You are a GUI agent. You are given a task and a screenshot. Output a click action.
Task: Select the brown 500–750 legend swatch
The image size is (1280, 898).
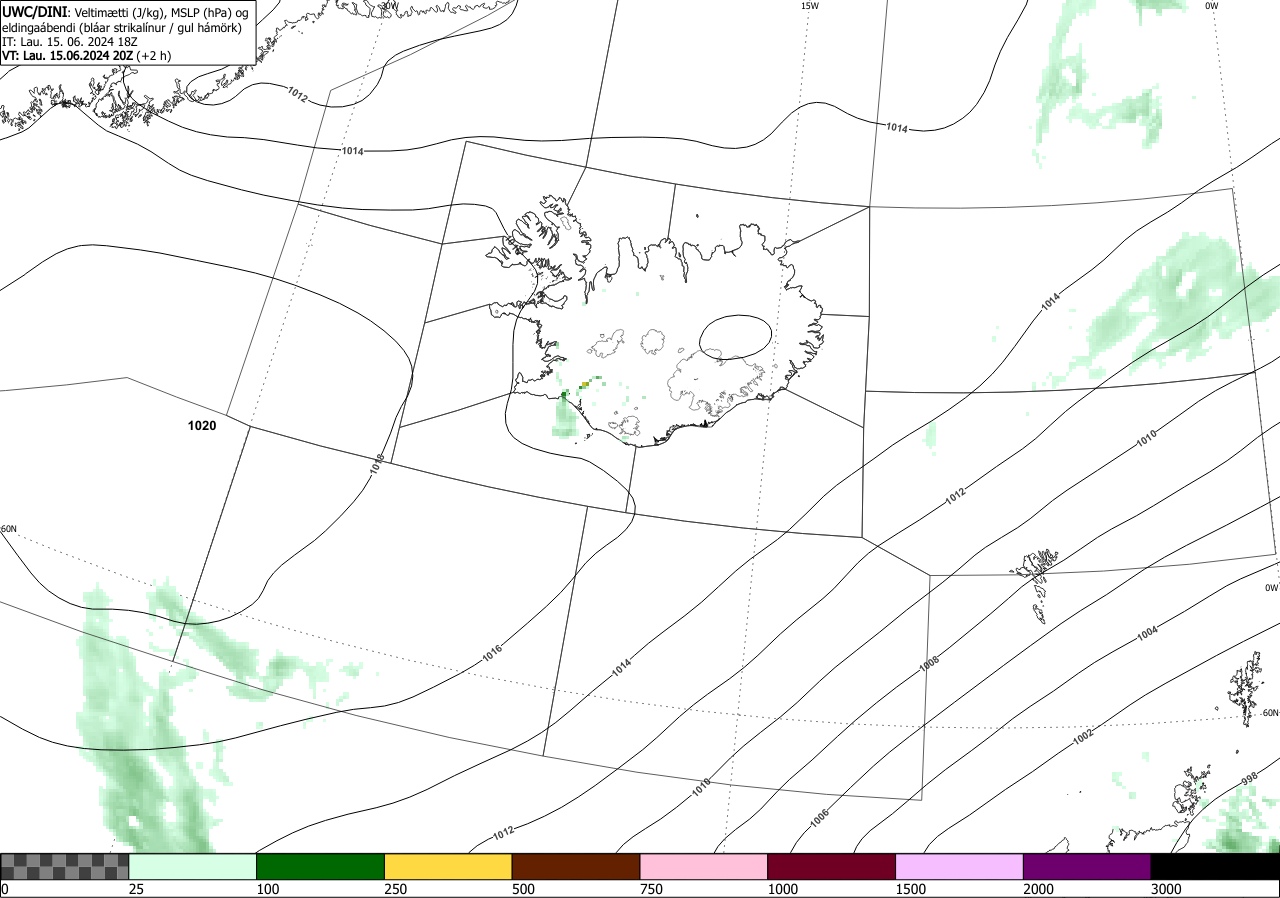click(575, 866)
